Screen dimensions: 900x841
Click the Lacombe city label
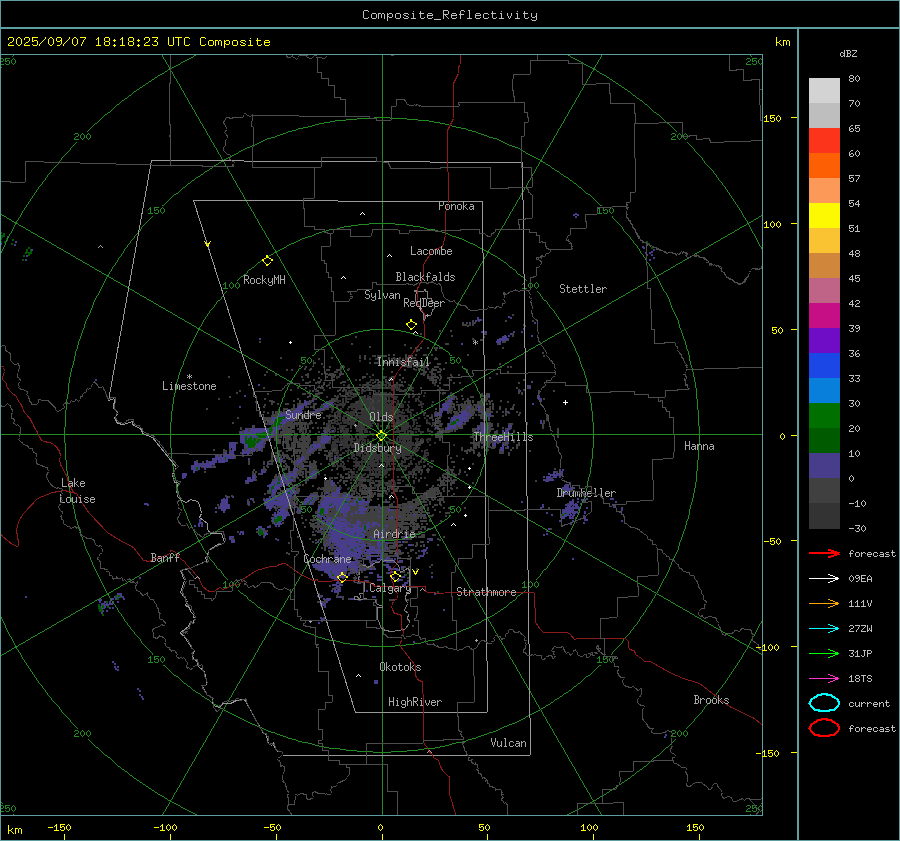pyautogui.click(x=431, y=251)
